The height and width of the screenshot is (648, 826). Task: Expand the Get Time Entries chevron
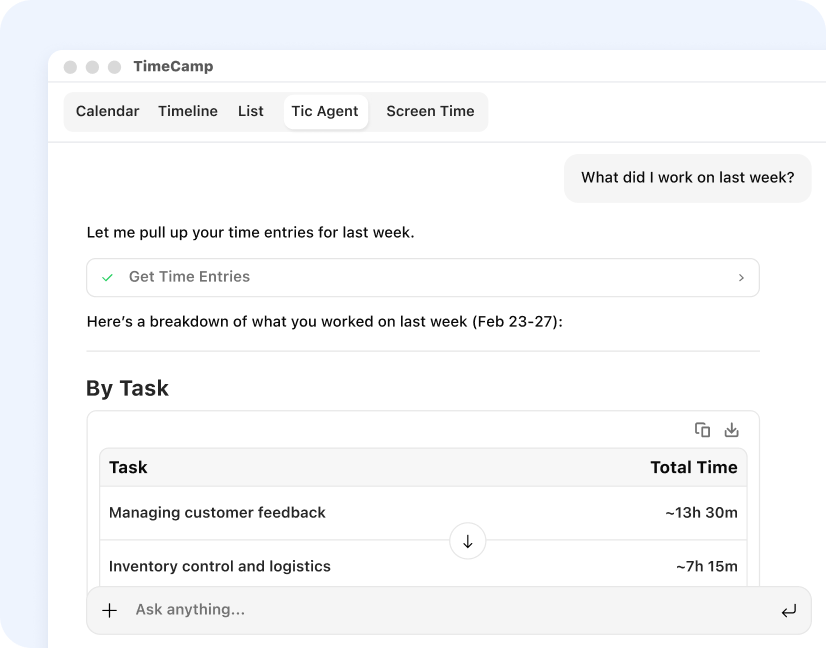point(741,278)
